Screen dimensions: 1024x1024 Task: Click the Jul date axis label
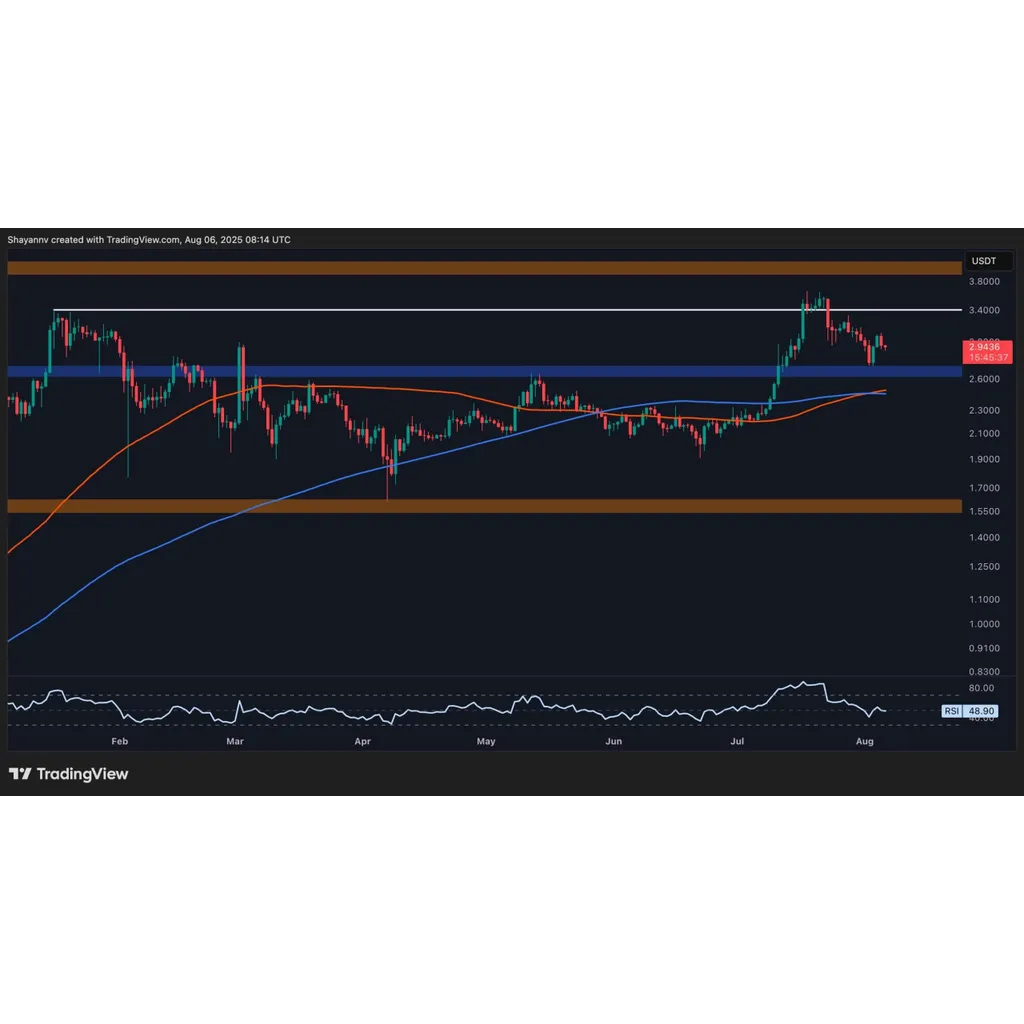pyautogui.click(x=737, y=741)
